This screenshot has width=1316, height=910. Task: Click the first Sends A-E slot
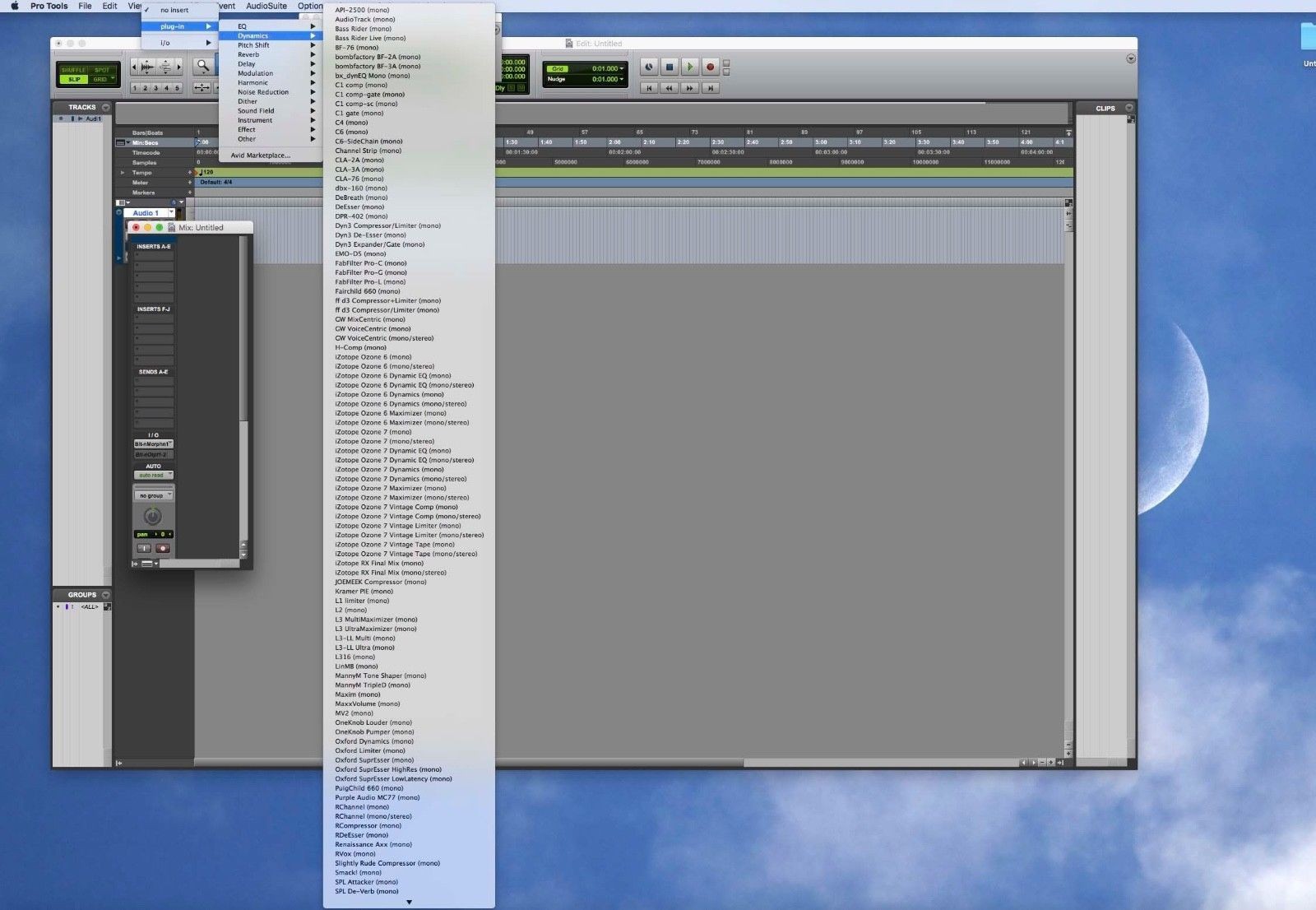154,382
